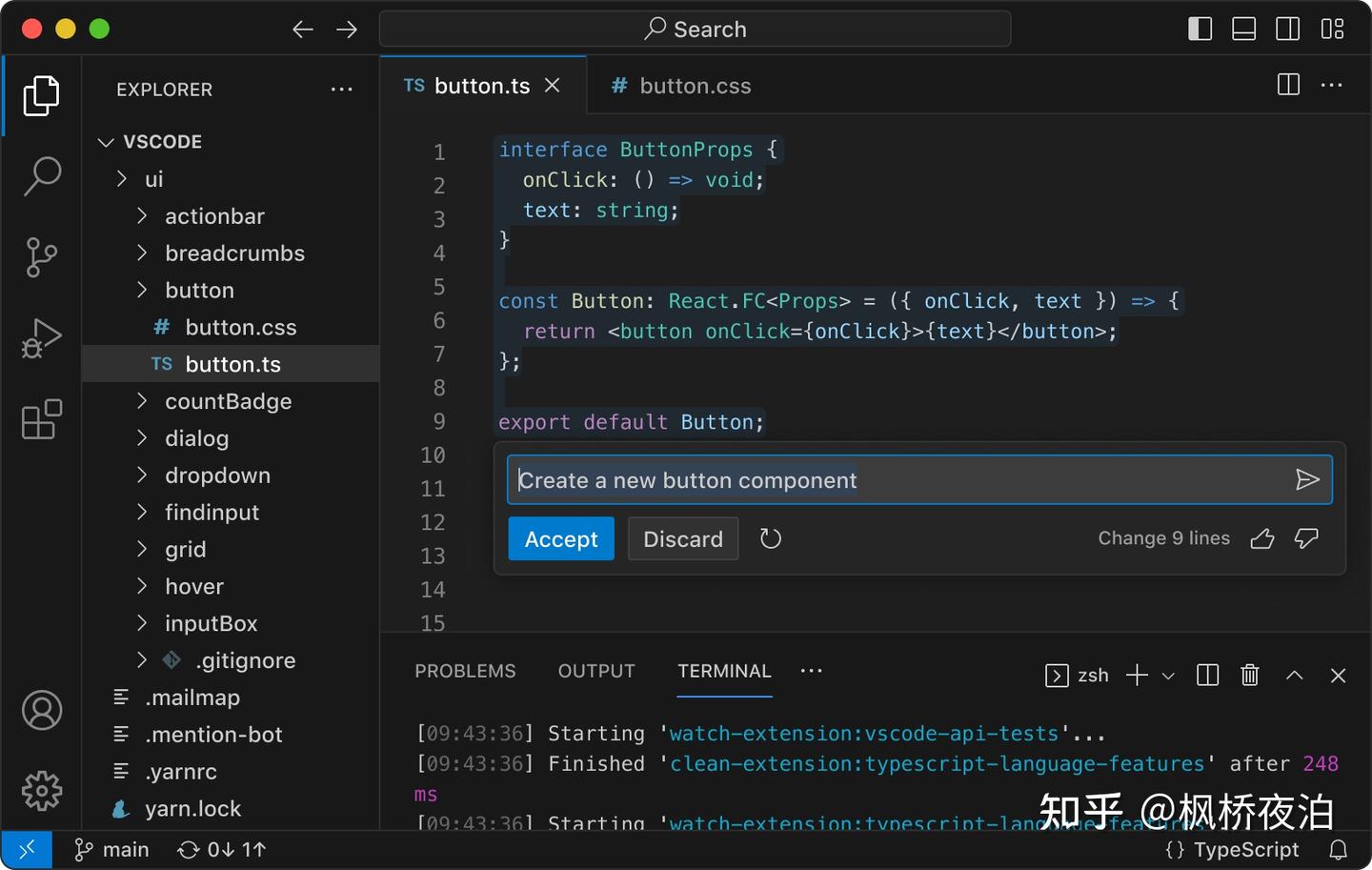
Task: Maximize the panel with the up chevron
Action: [x=1294, y=676]
